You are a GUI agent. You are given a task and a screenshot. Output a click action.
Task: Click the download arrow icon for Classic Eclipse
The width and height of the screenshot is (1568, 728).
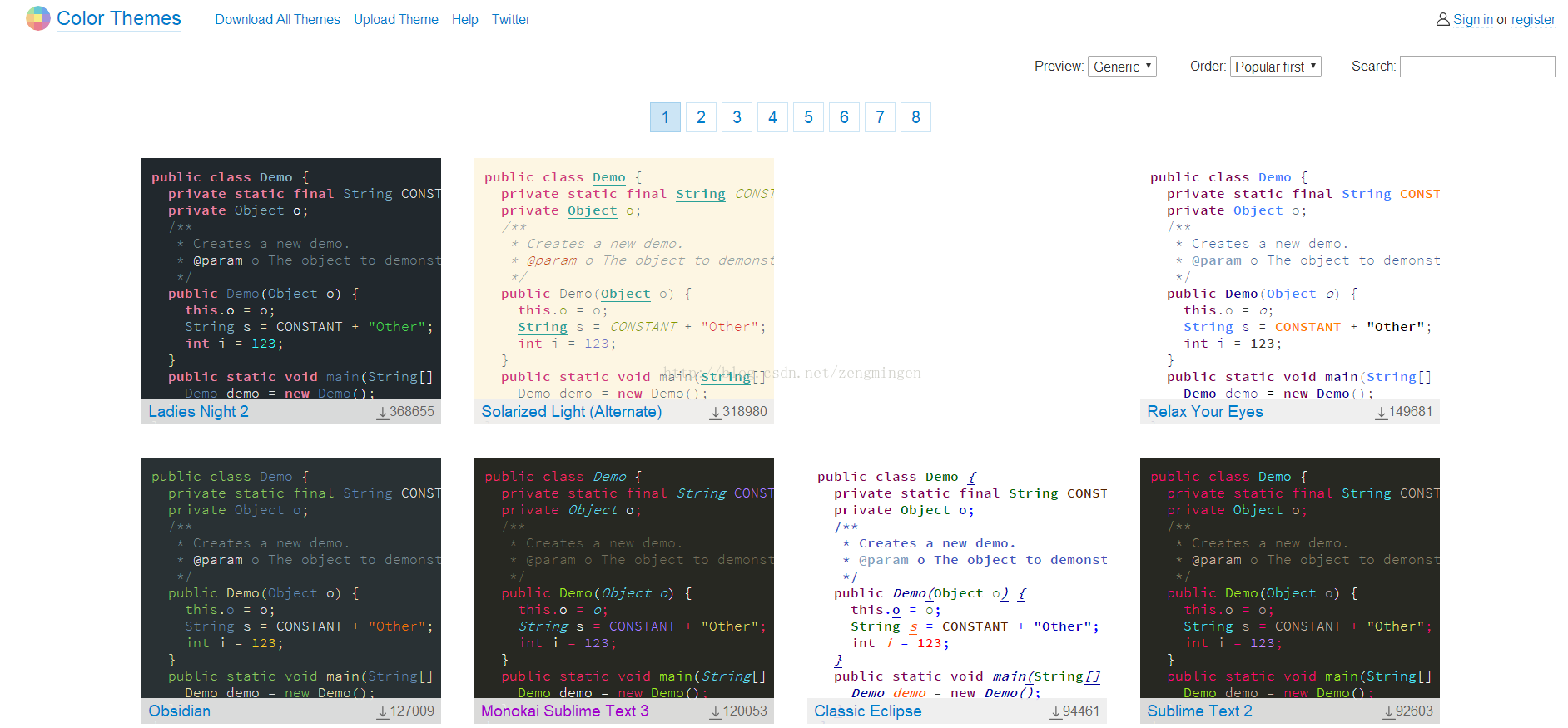click(1056, 711)
